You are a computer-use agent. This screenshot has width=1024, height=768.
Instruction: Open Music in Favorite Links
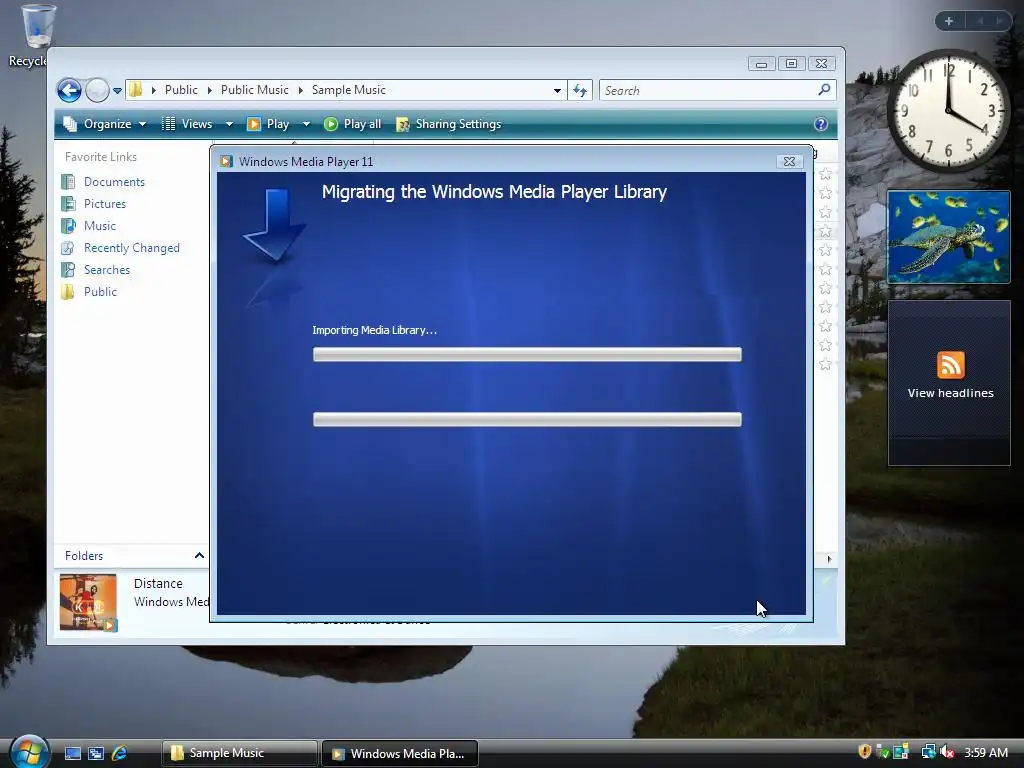[x=99, y=226]
